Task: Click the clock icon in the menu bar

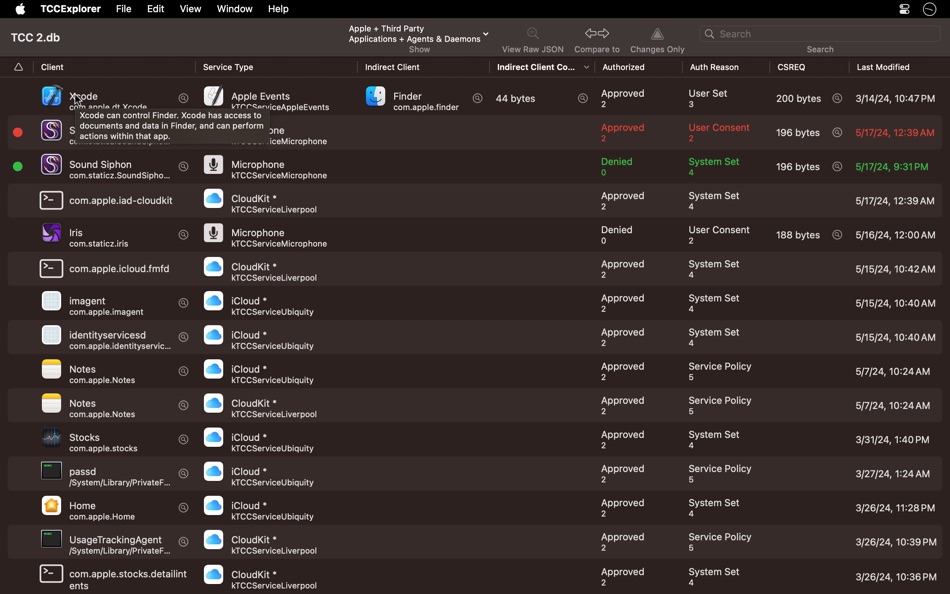Action: (x=929, y=8)
